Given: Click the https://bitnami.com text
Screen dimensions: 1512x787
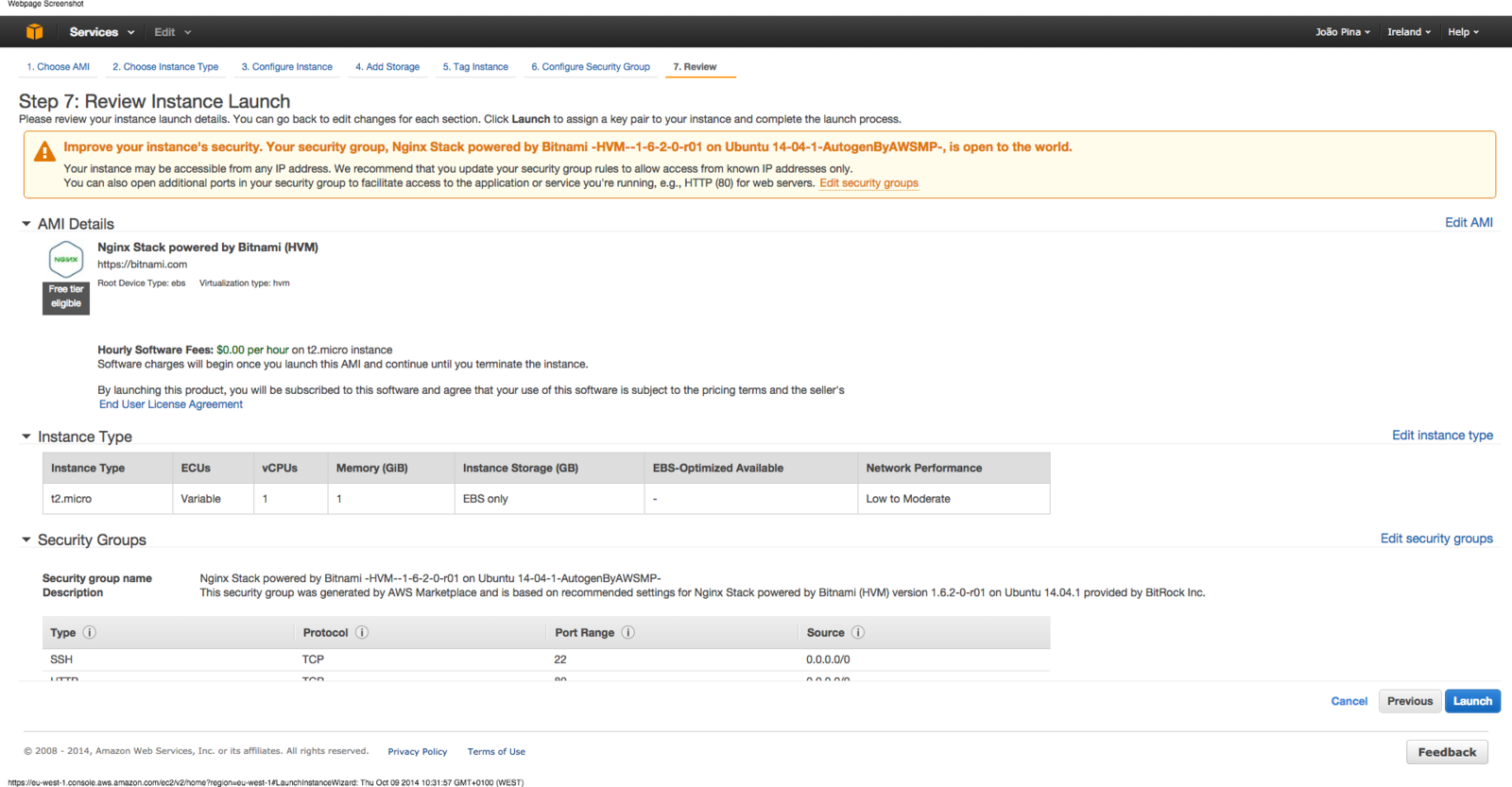Looking at the screenshot, I should click(x=143, y=265).
